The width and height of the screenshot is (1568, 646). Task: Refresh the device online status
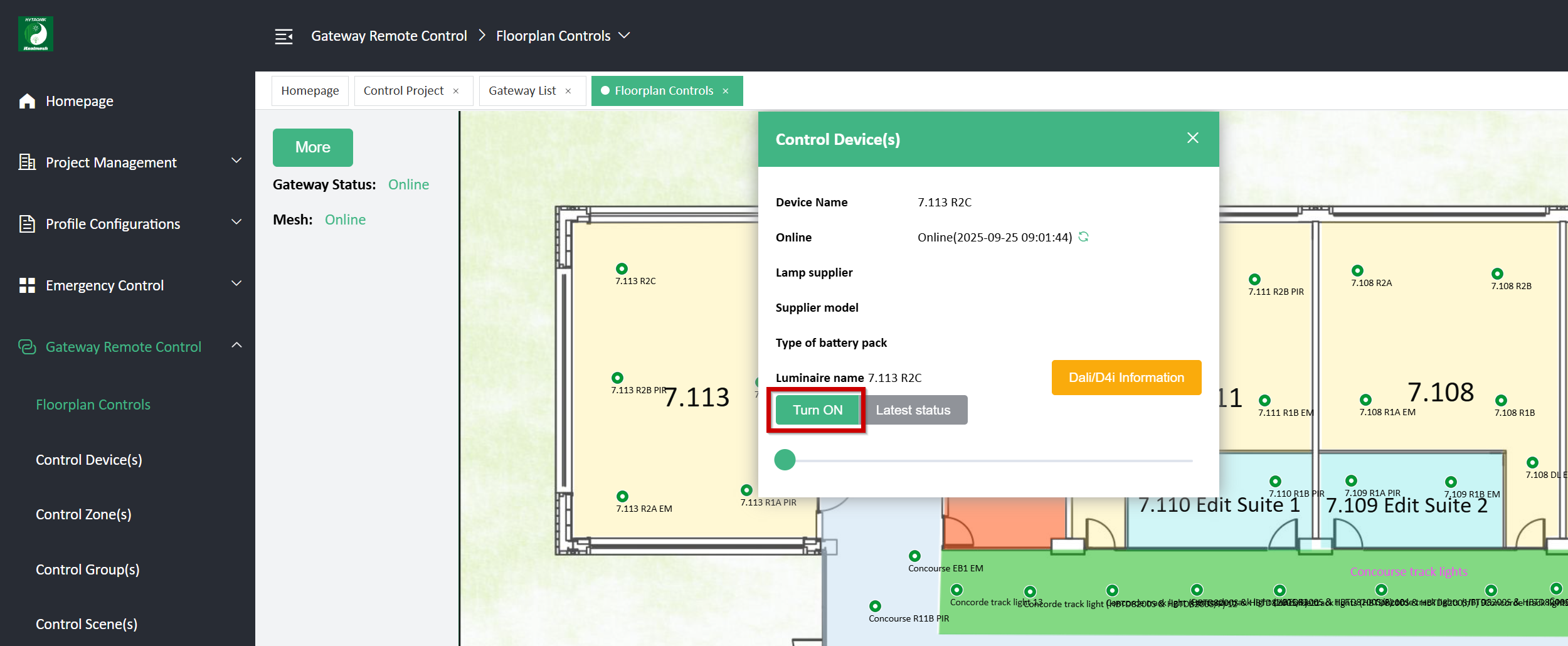click(x=1083, y=237)
